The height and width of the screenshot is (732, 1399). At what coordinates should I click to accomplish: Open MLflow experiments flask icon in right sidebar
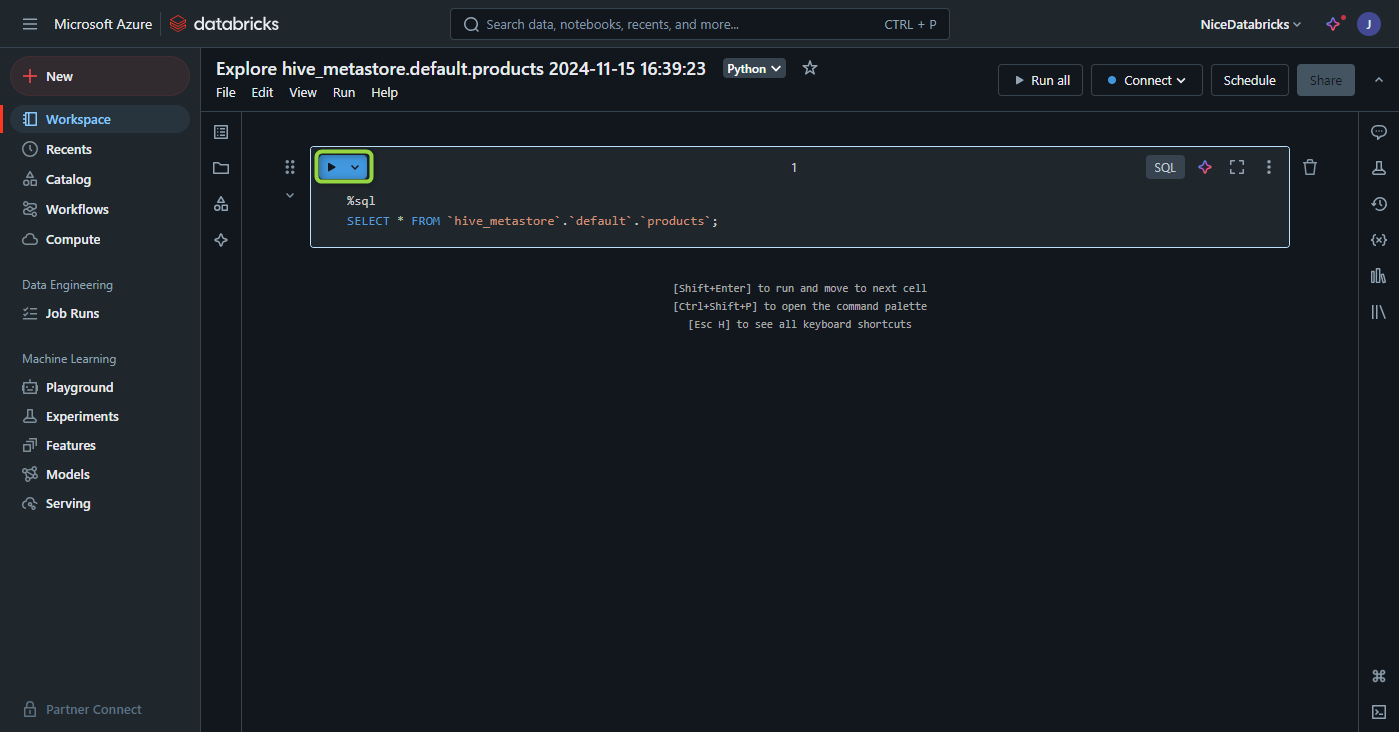point(1379,168)
